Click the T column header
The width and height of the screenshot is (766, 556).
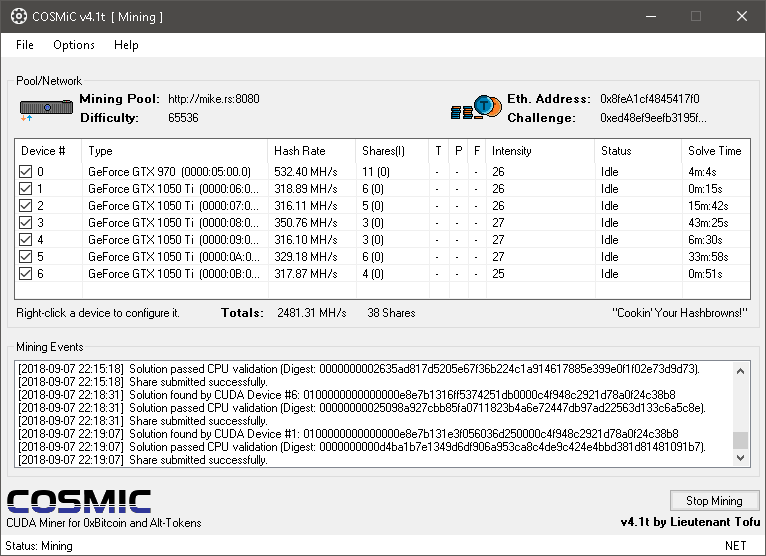439,151
